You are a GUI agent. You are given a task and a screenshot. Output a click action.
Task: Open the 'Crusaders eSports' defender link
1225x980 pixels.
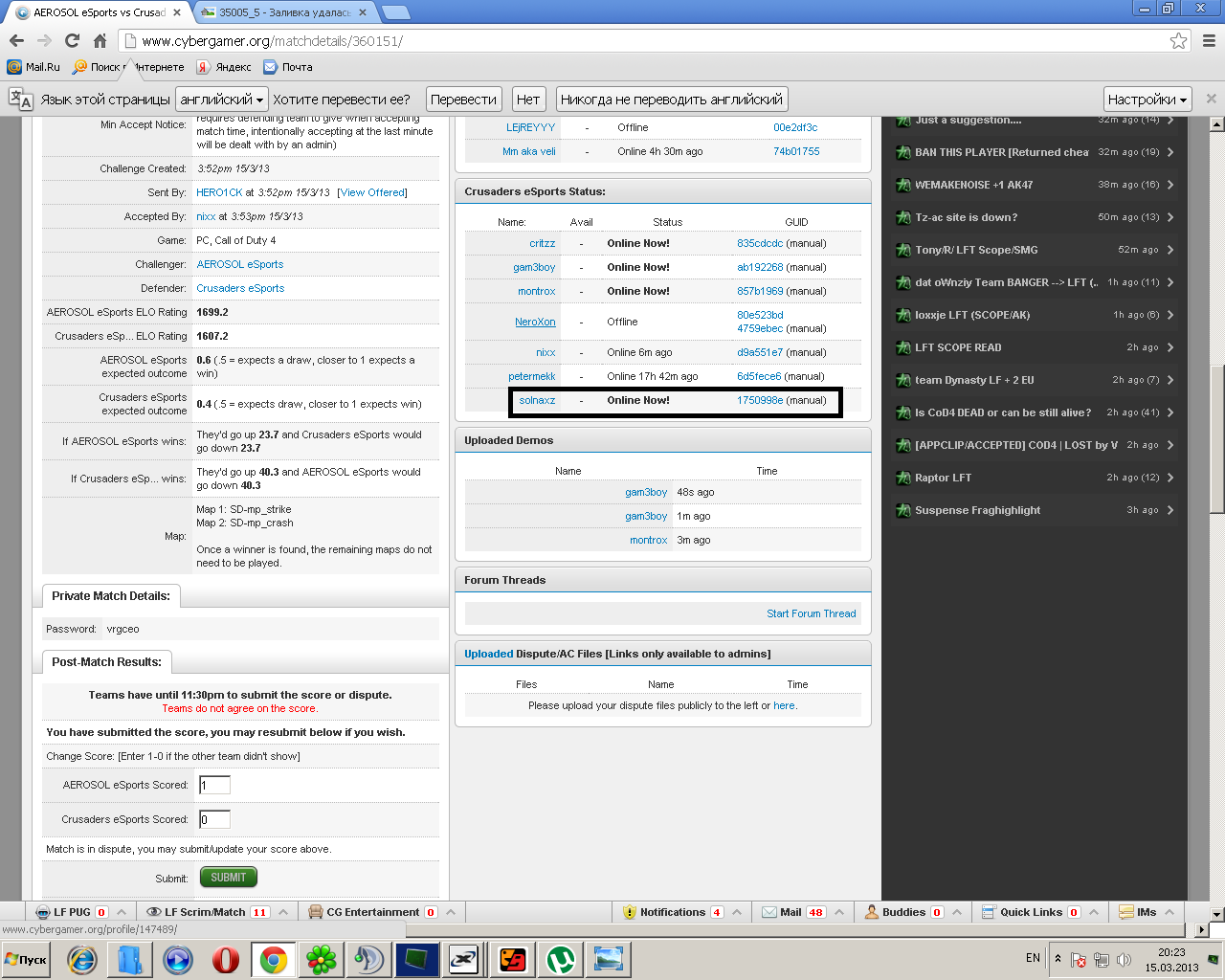pyautogui.click(x=240, y=288)
